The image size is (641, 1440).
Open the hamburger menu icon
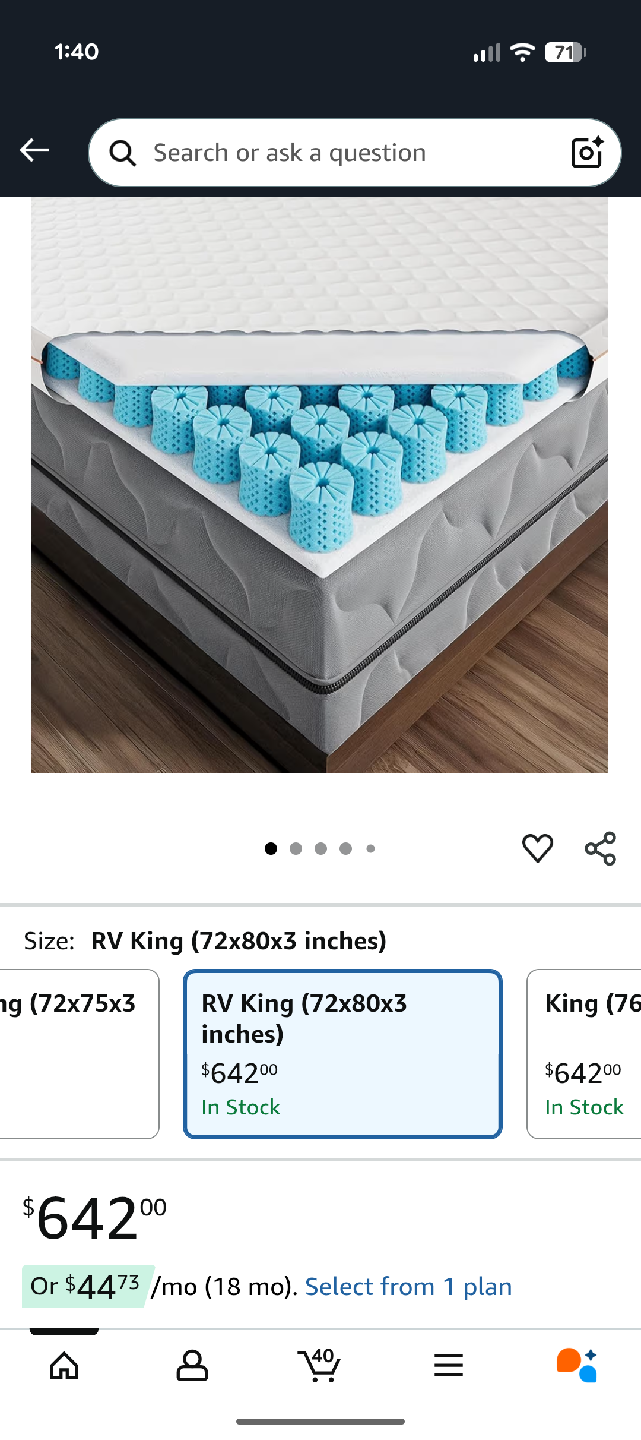tap(448, 1365)
